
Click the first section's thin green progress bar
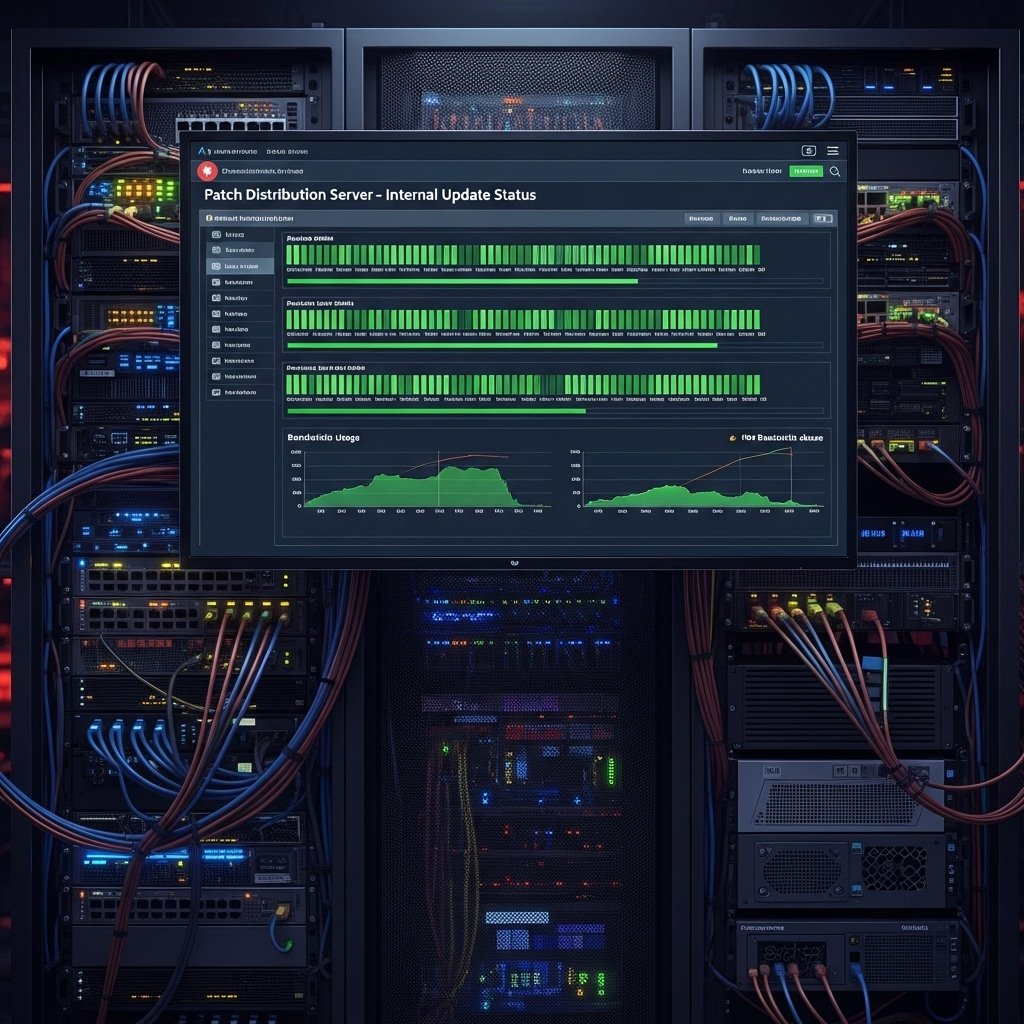462,281
